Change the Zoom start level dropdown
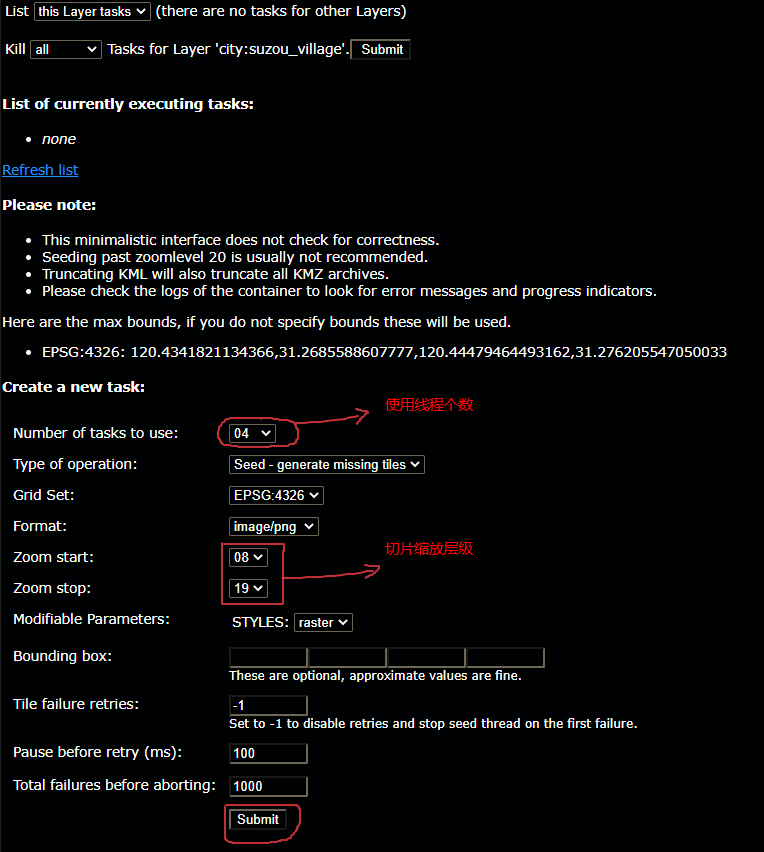The image size is (764, 852). point(248,557)
